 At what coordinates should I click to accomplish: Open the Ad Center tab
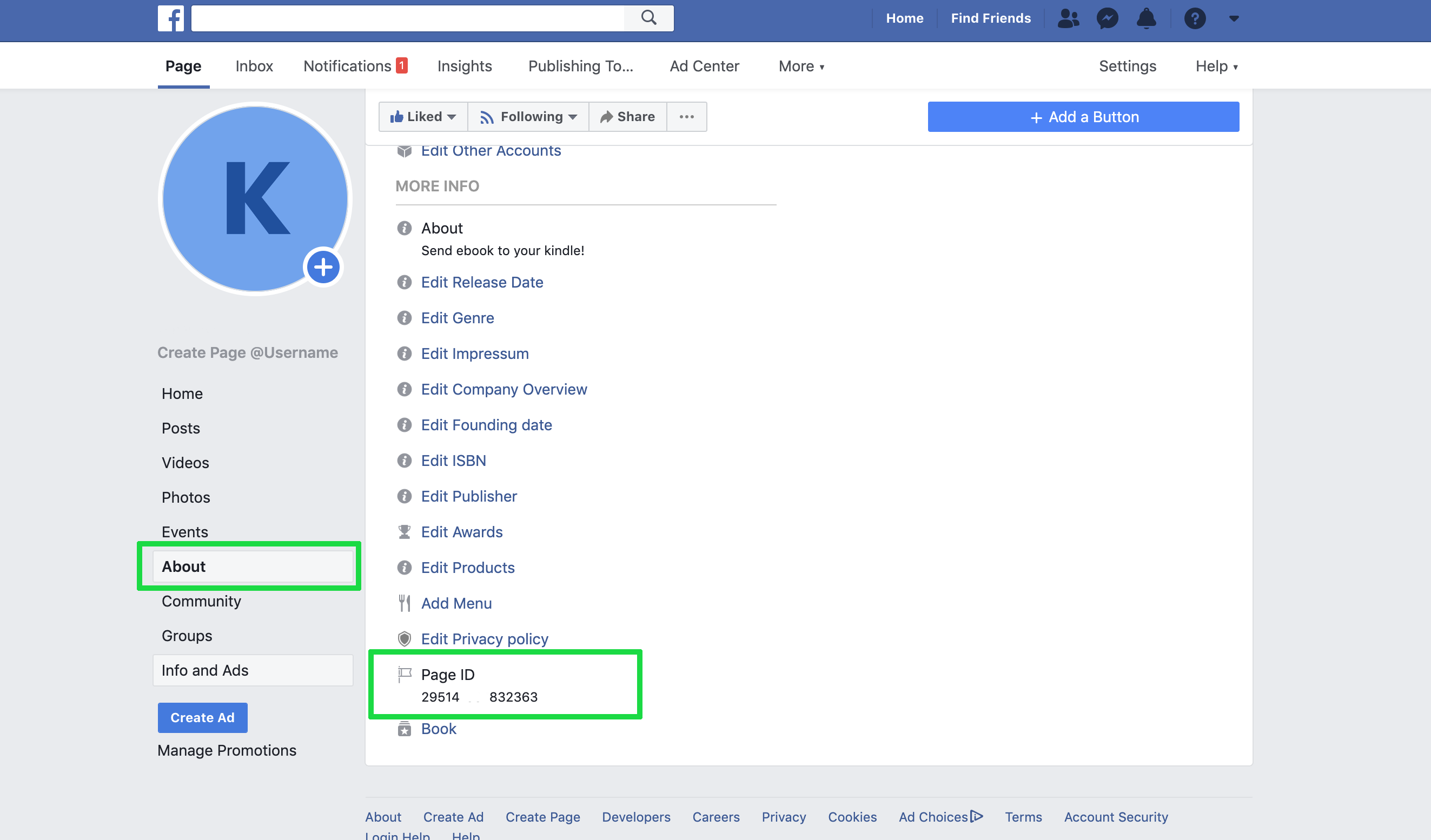[704, 66]
